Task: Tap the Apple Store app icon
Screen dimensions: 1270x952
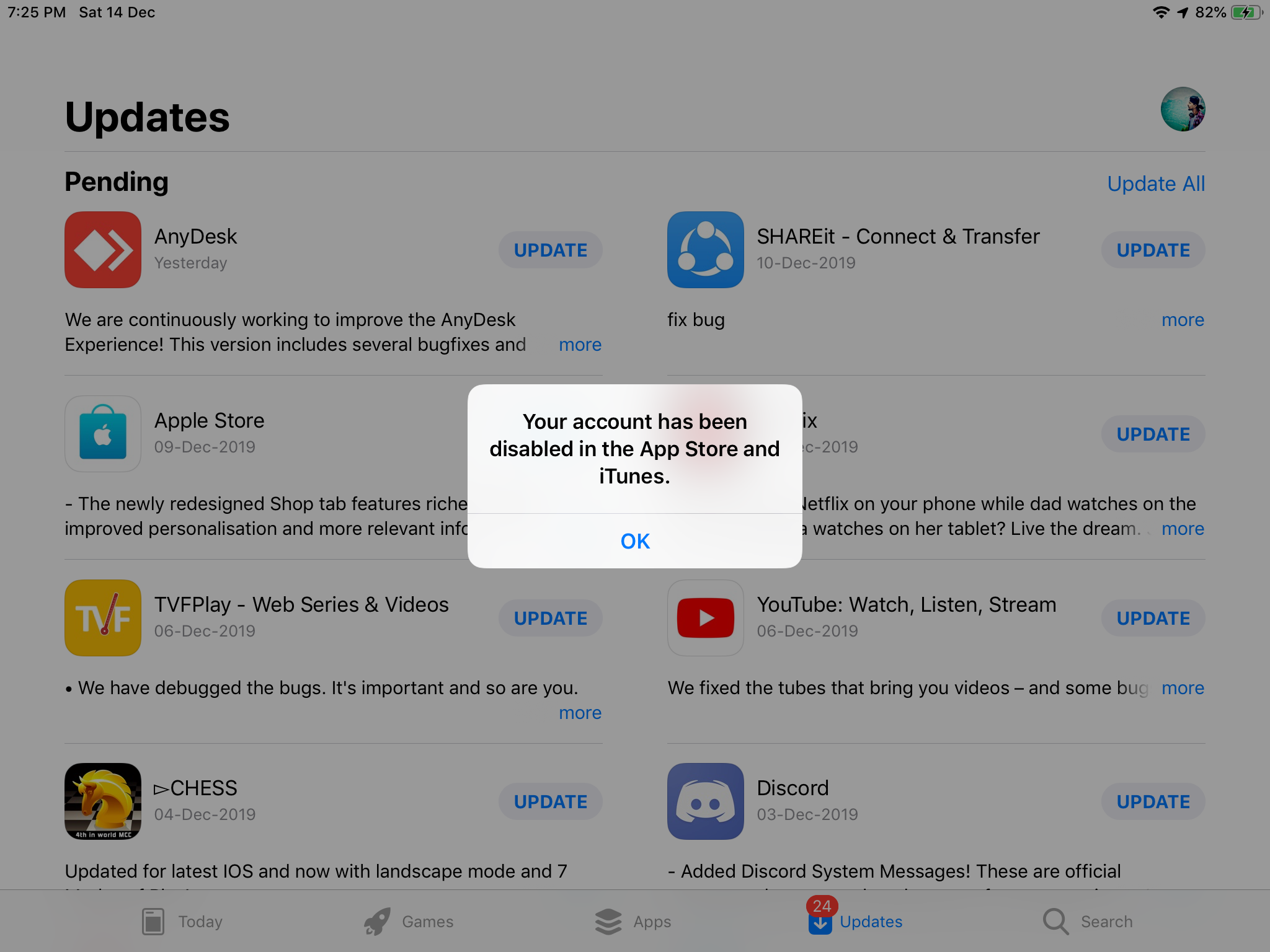Action: (x=103, y=434)
